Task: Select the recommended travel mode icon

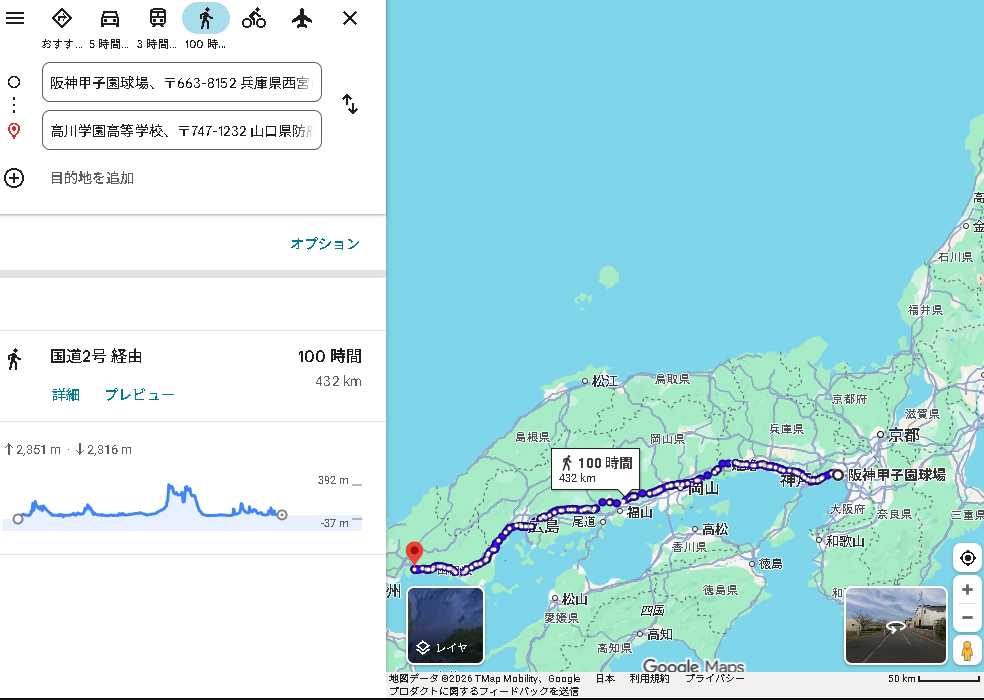Action: click(x=62, y=18)
